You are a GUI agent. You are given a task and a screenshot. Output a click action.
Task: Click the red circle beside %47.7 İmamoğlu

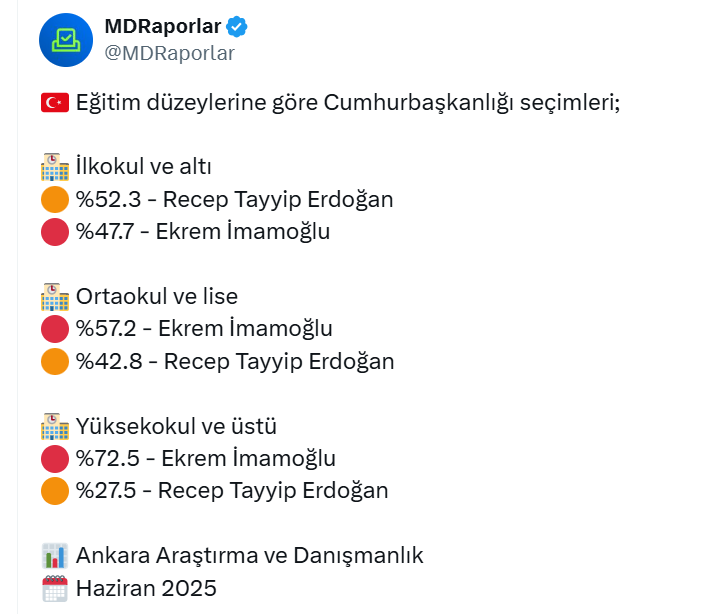click(55, 232)
